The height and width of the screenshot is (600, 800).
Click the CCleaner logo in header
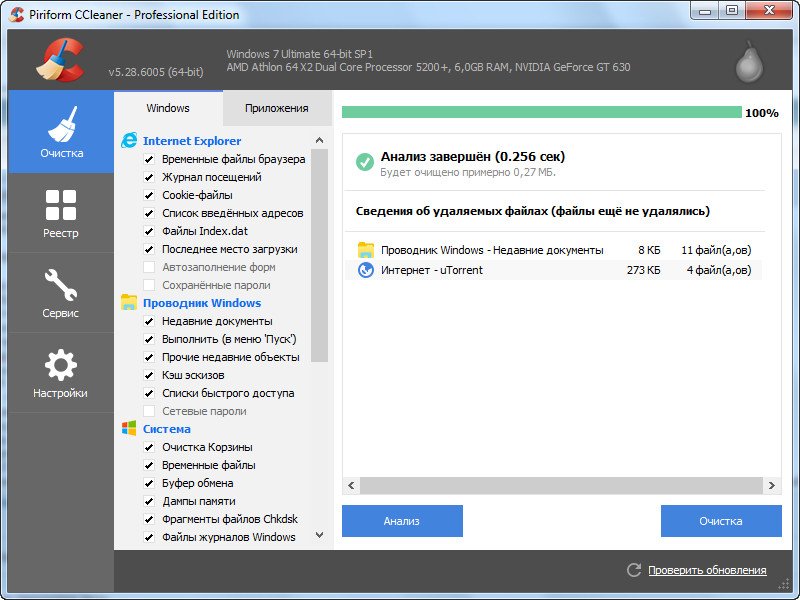[x=60, y=59]
